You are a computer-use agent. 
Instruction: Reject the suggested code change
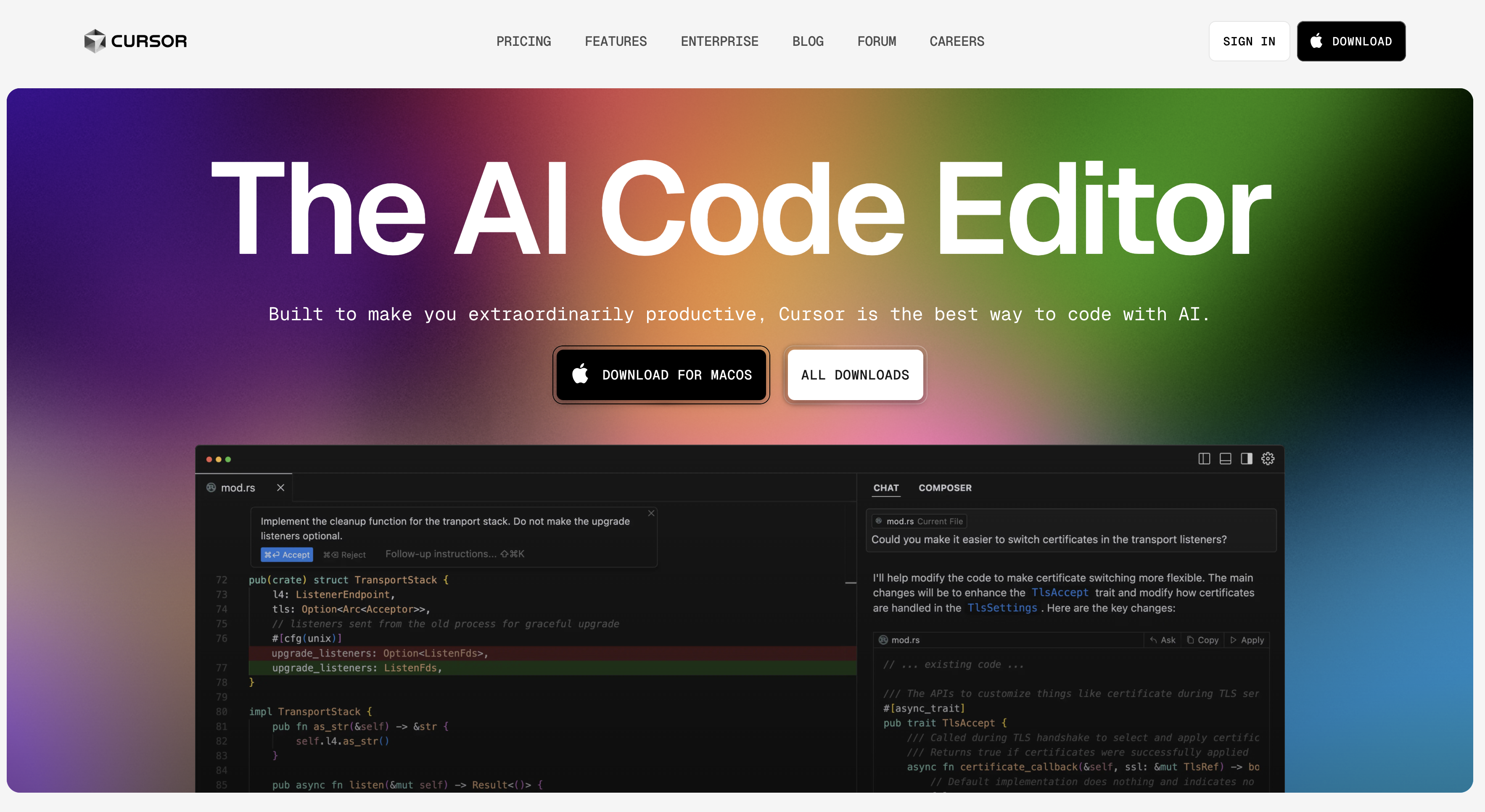pos(344,554)
